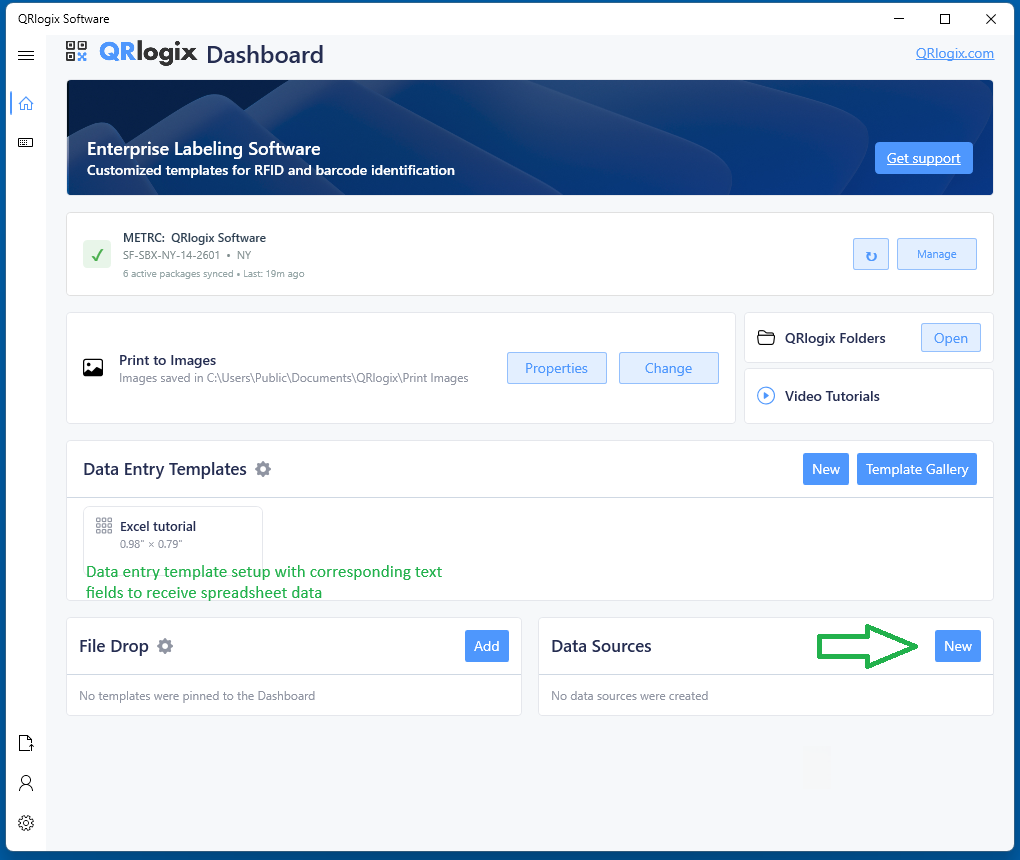The height and width of the screenshot is (860, 1020).
Task: Click Change to switch printer
Action: point(668,368)
